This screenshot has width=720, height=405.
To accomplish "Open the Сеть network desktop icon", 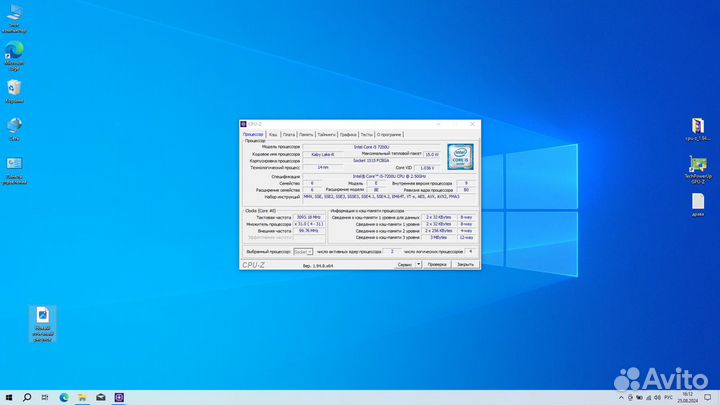I will (x=14, y=129).
